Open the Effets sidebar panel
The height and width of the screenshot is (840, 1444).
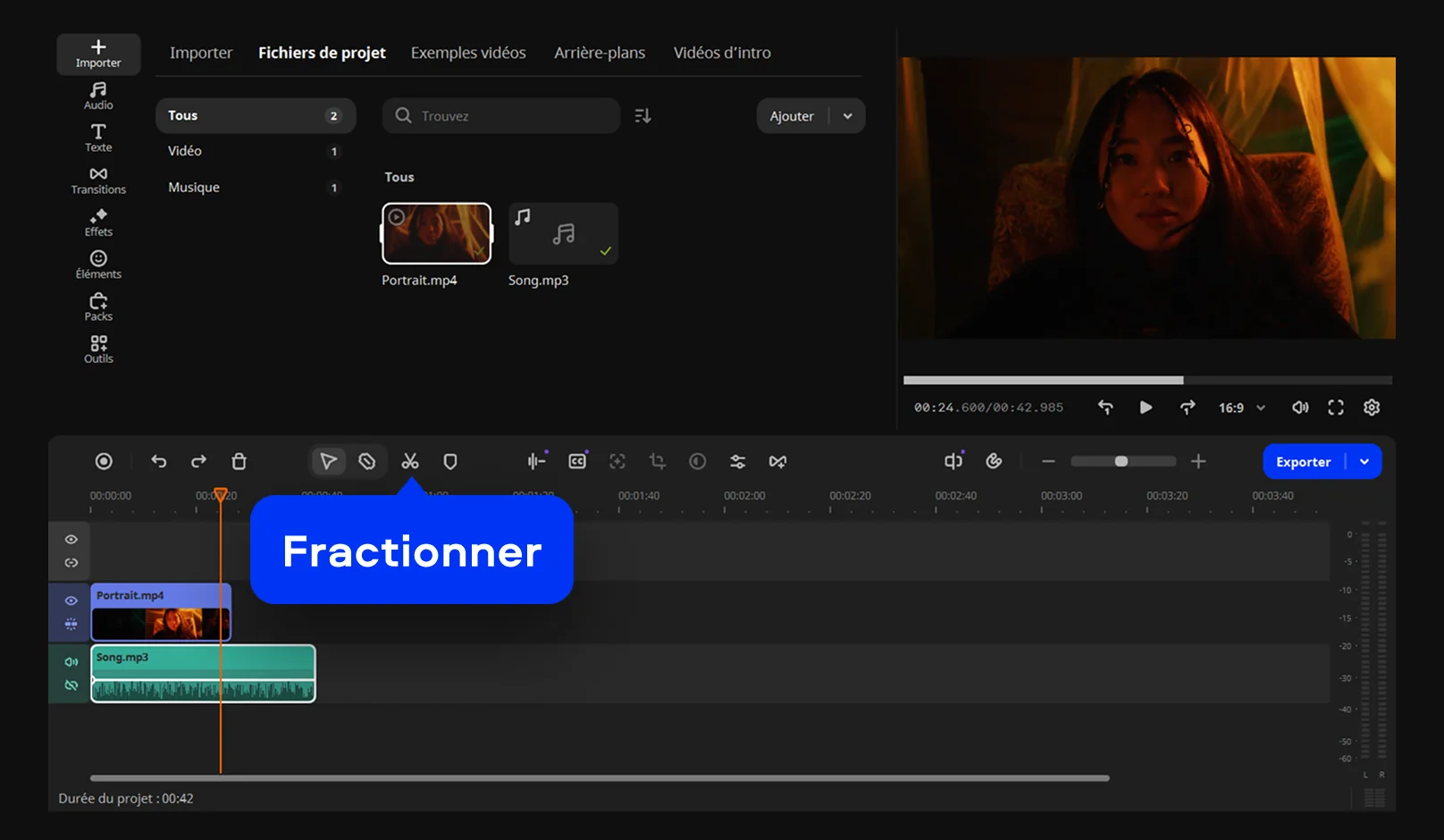tap(98, 223)
